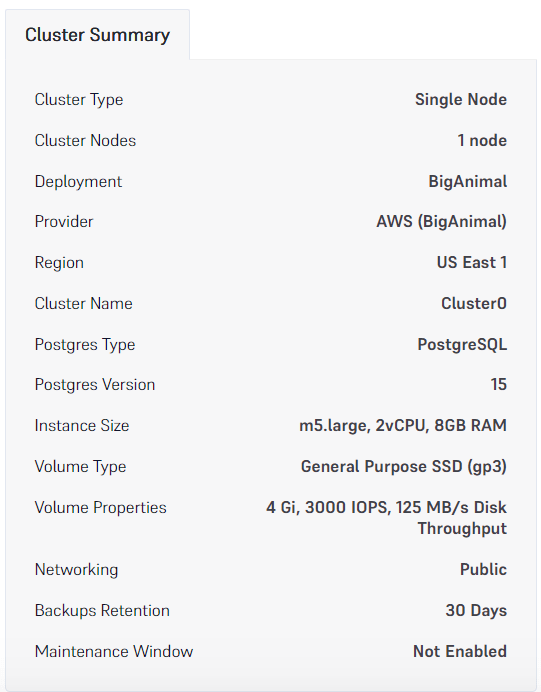Viewport: 541px width, 692px height.
Task: Click the 'BigAnimal' deployment value
Action: (x=468, y=182)
